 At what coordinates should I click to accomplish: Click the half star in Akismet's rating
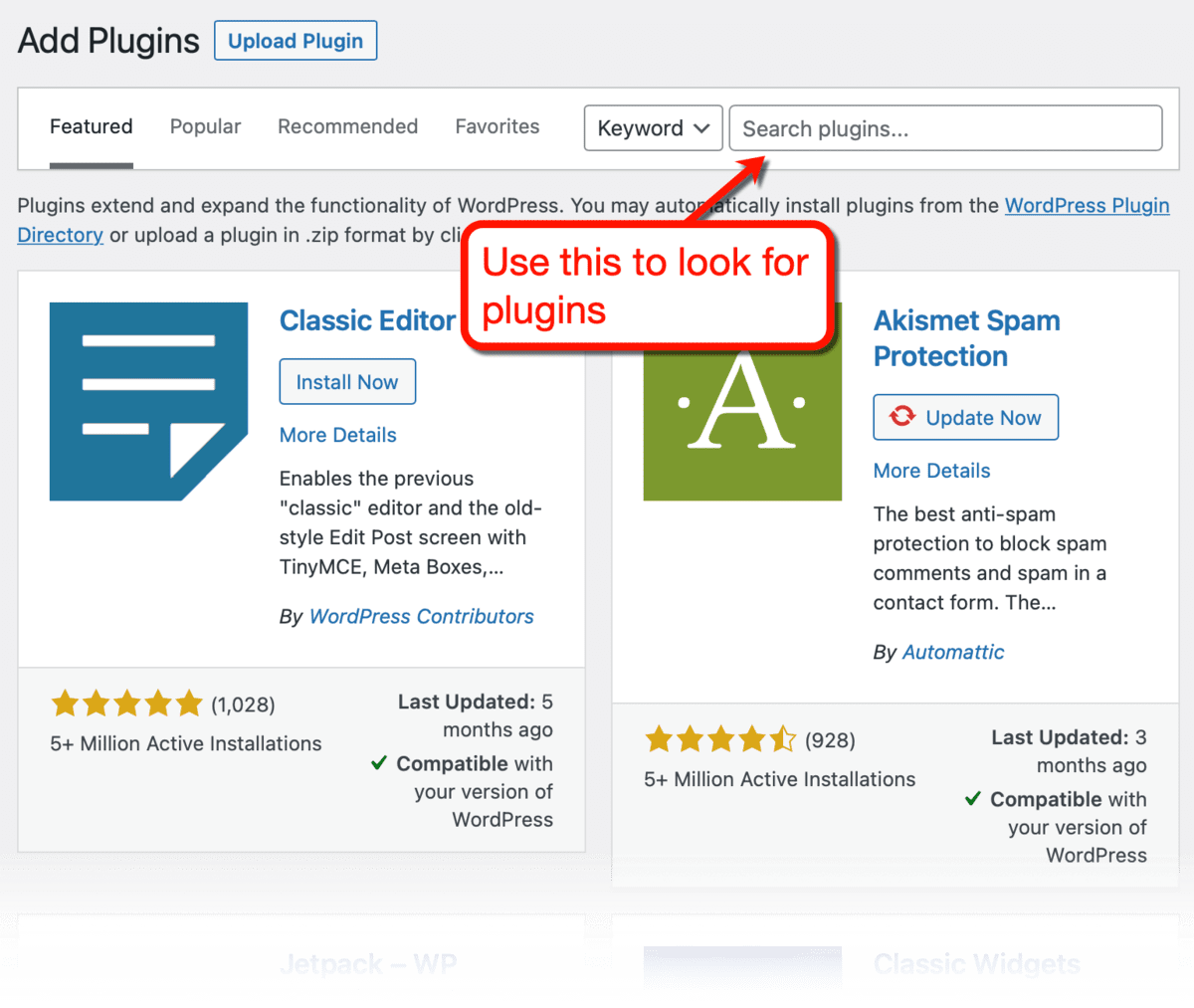[x=782, y=739]
